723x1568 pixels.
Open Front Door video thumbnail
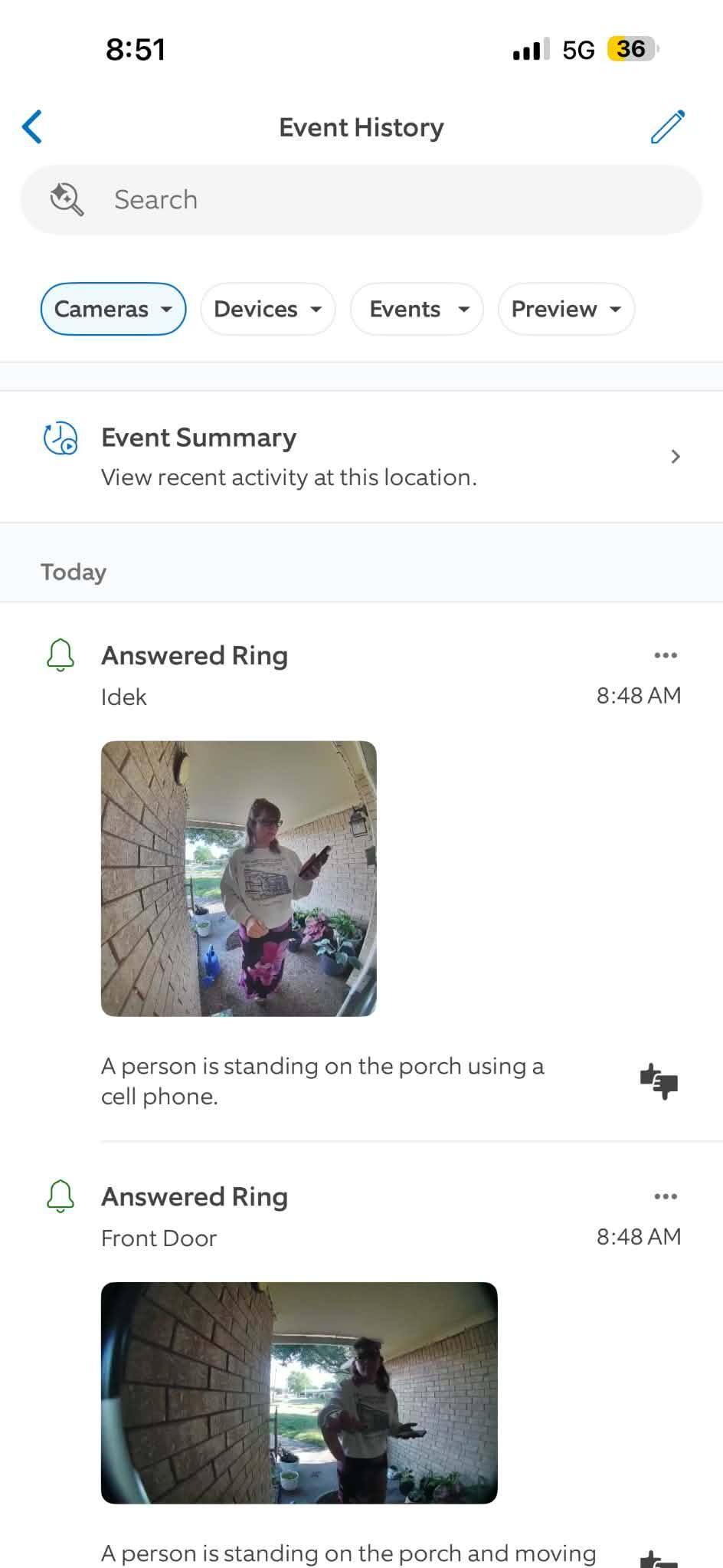299,1393
